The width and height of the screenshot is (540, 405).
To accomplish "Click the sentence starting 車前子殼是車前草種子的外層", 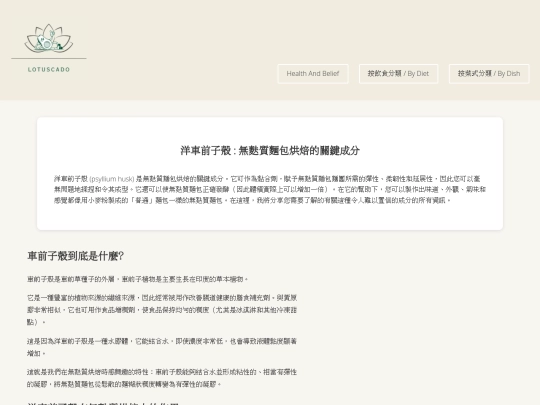I will point(137,279).
